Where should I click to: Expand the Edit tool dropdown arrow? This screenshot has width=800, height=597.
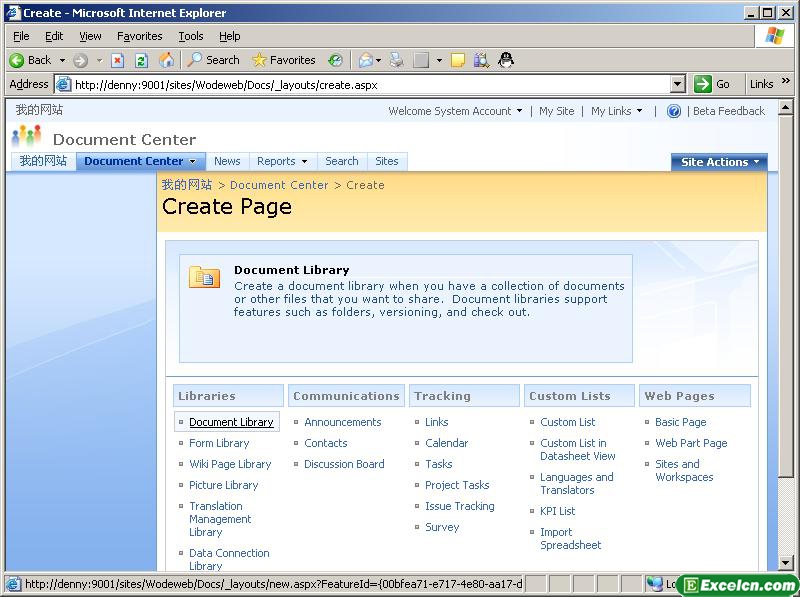click(439, 61)
